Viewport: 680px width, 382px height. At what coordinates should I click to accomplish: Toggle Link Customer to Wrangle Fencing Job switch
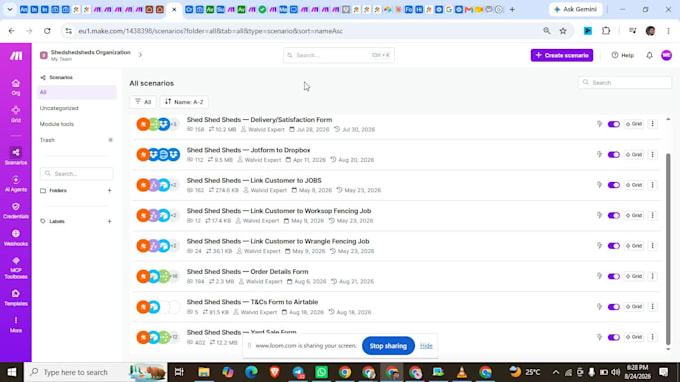(614, 246)
